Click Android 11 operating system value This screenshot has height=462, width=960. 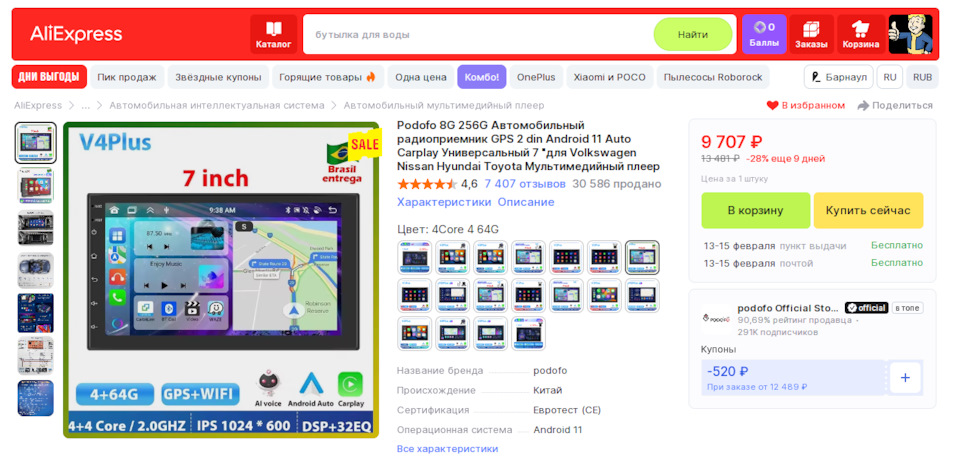(558, 430)
